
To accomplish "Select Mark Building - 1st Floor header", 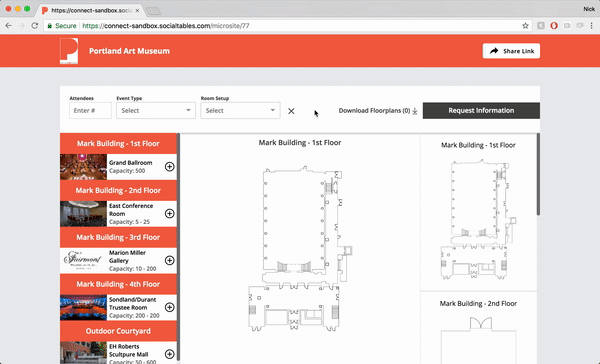I will point(118,144).
